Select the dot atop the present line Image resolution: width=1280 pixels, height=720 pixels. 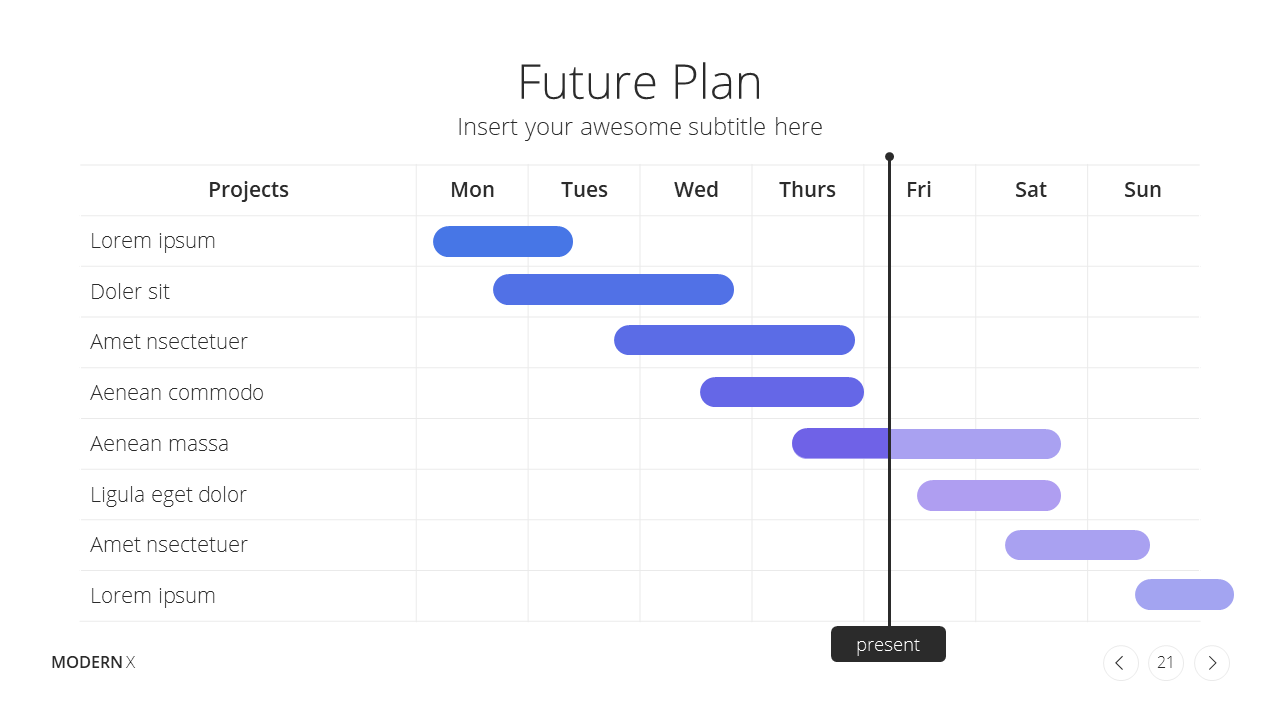click(889, 156)
